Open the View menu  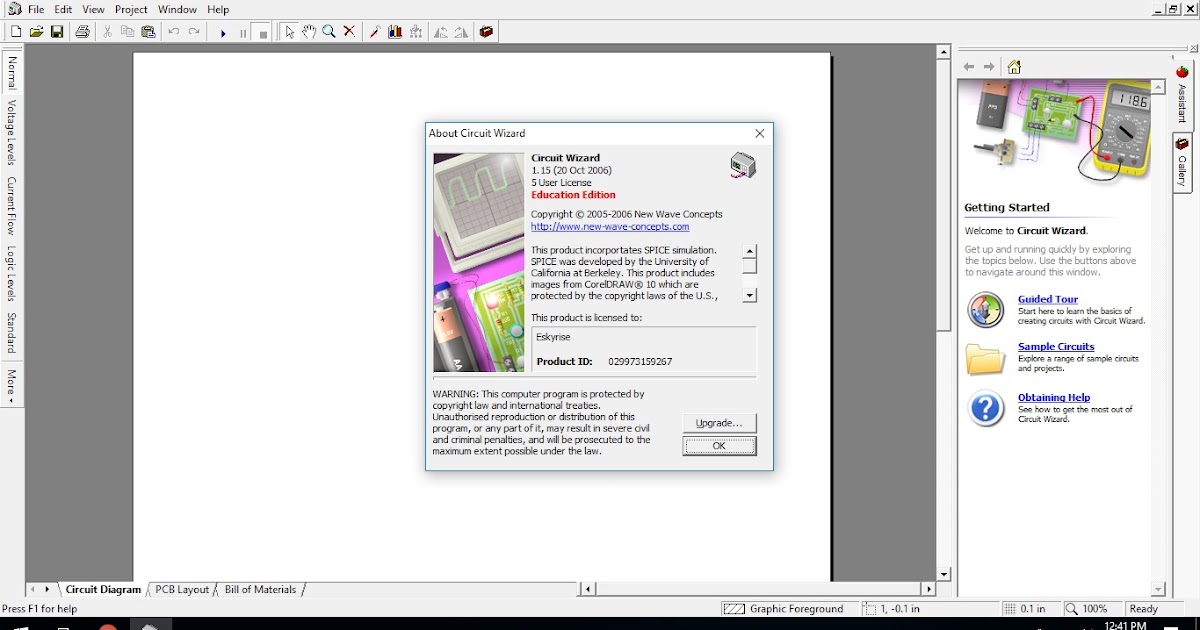click(93, 9)
